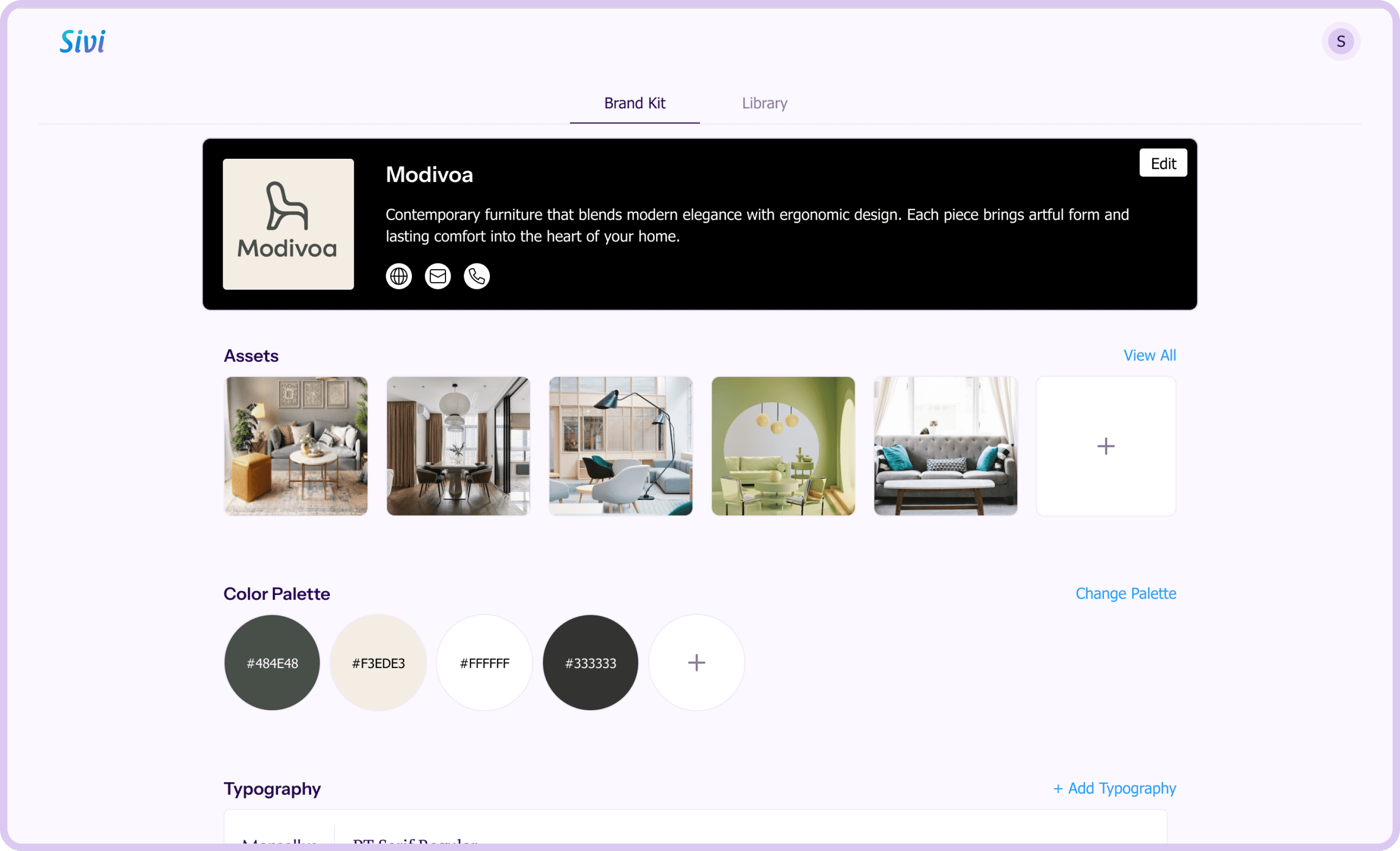Click the Assets section heading
Viewport: 1400px width, 851px height.
coord(251,356)
